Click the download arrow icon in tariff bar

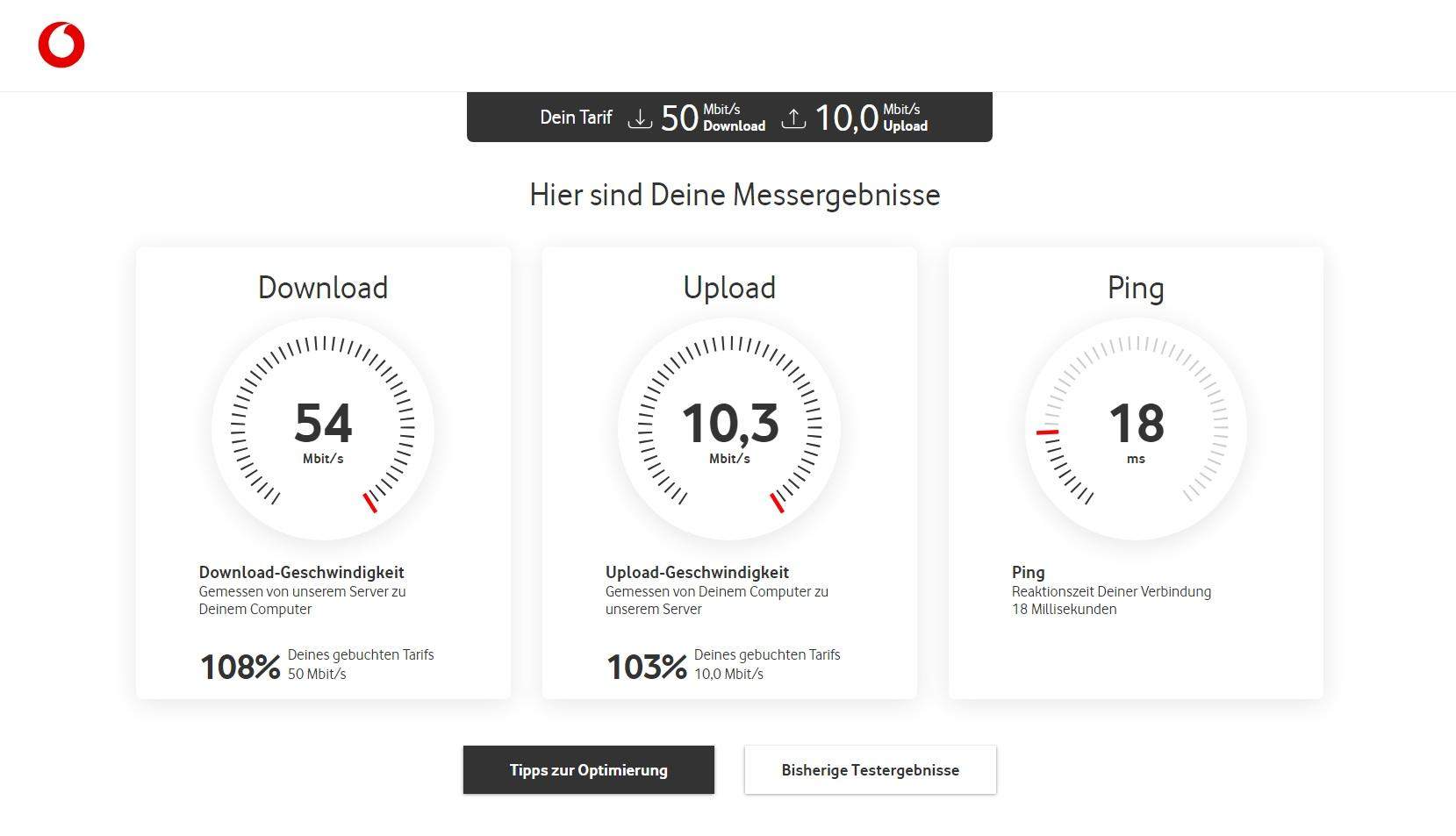click(x=640, y=117)
